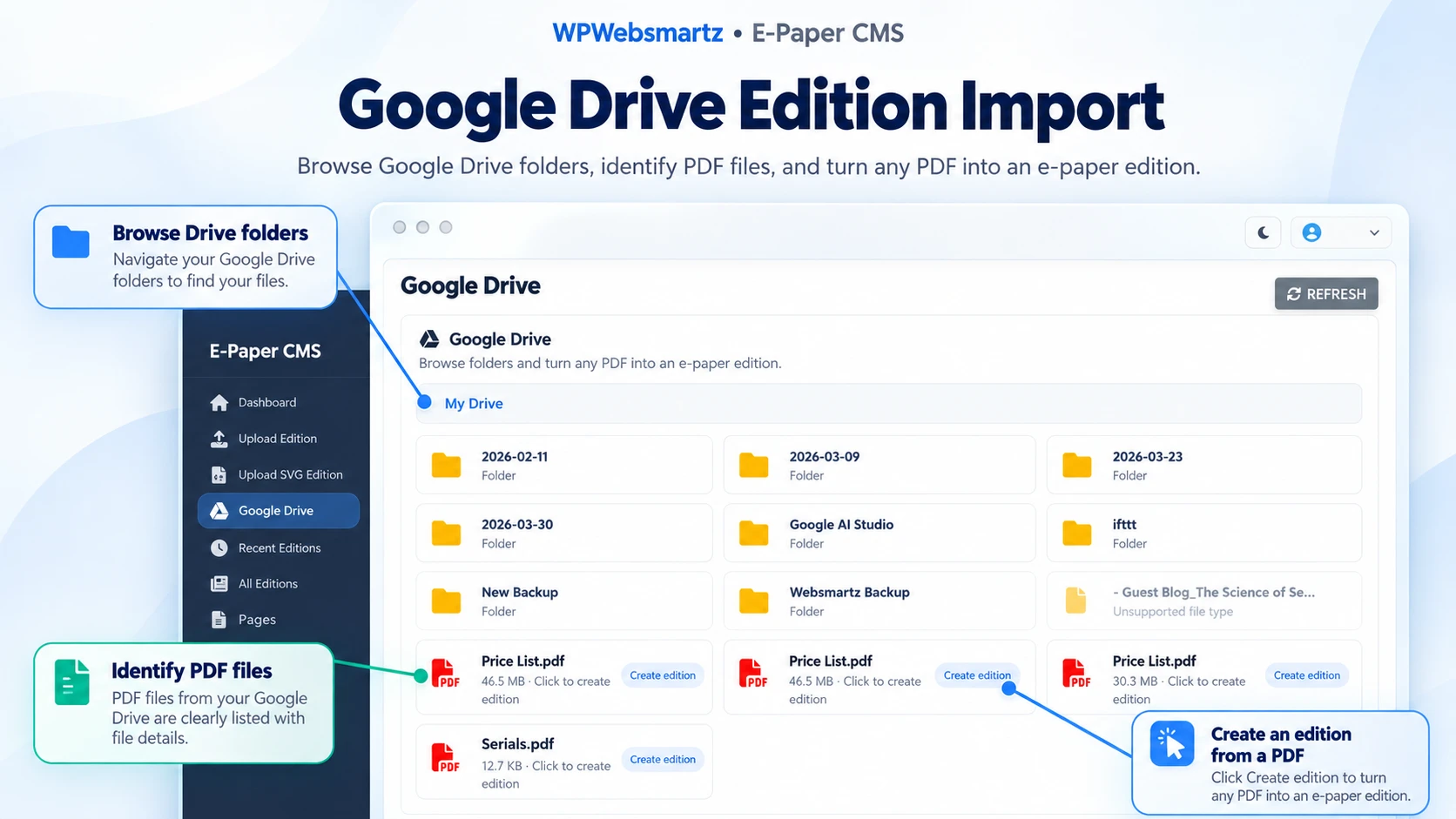The width and height of the screenshot is (1456, 819).
Task: Toggle dark mode with the moon icon
Action: 1263,232
